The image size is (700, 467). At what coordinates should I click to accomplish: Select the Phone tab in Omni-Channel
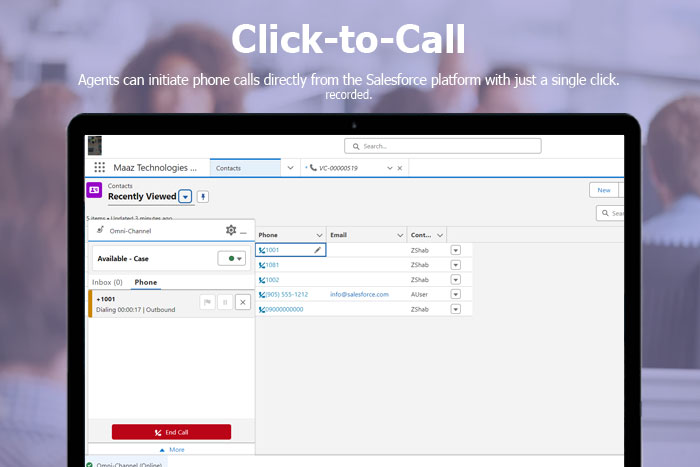click(x=146, y=282)
